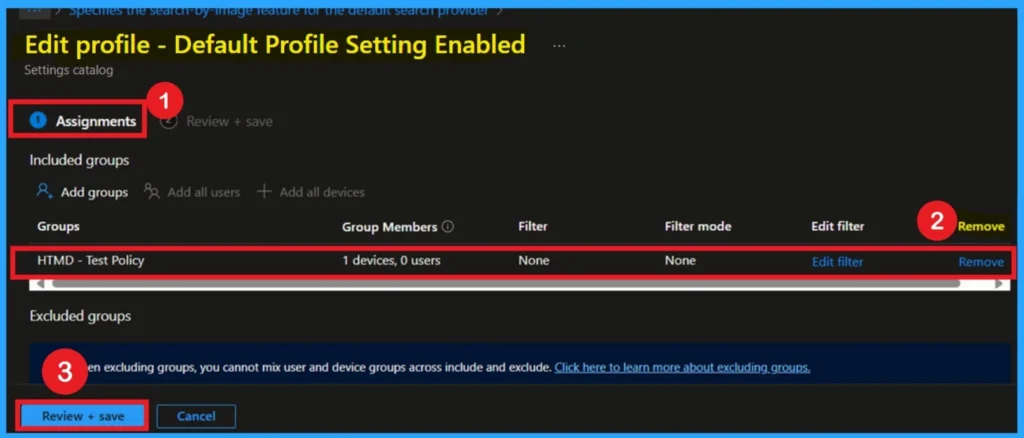This screenshot has width=1024, height=438.
Task: Click the horizontal scrollbar left arrow
Action: pos(39,284)
